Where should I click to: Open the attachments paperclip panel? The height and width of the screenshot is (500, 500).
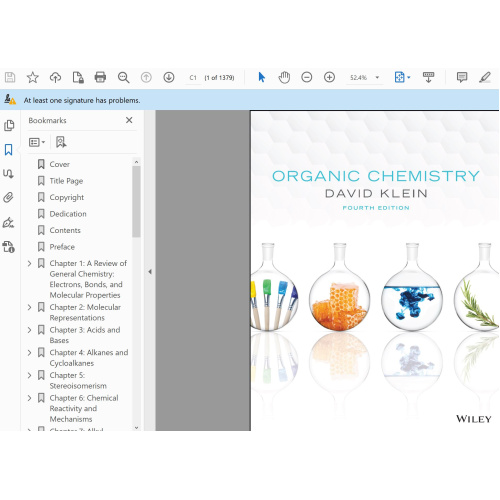click(9, 197)
